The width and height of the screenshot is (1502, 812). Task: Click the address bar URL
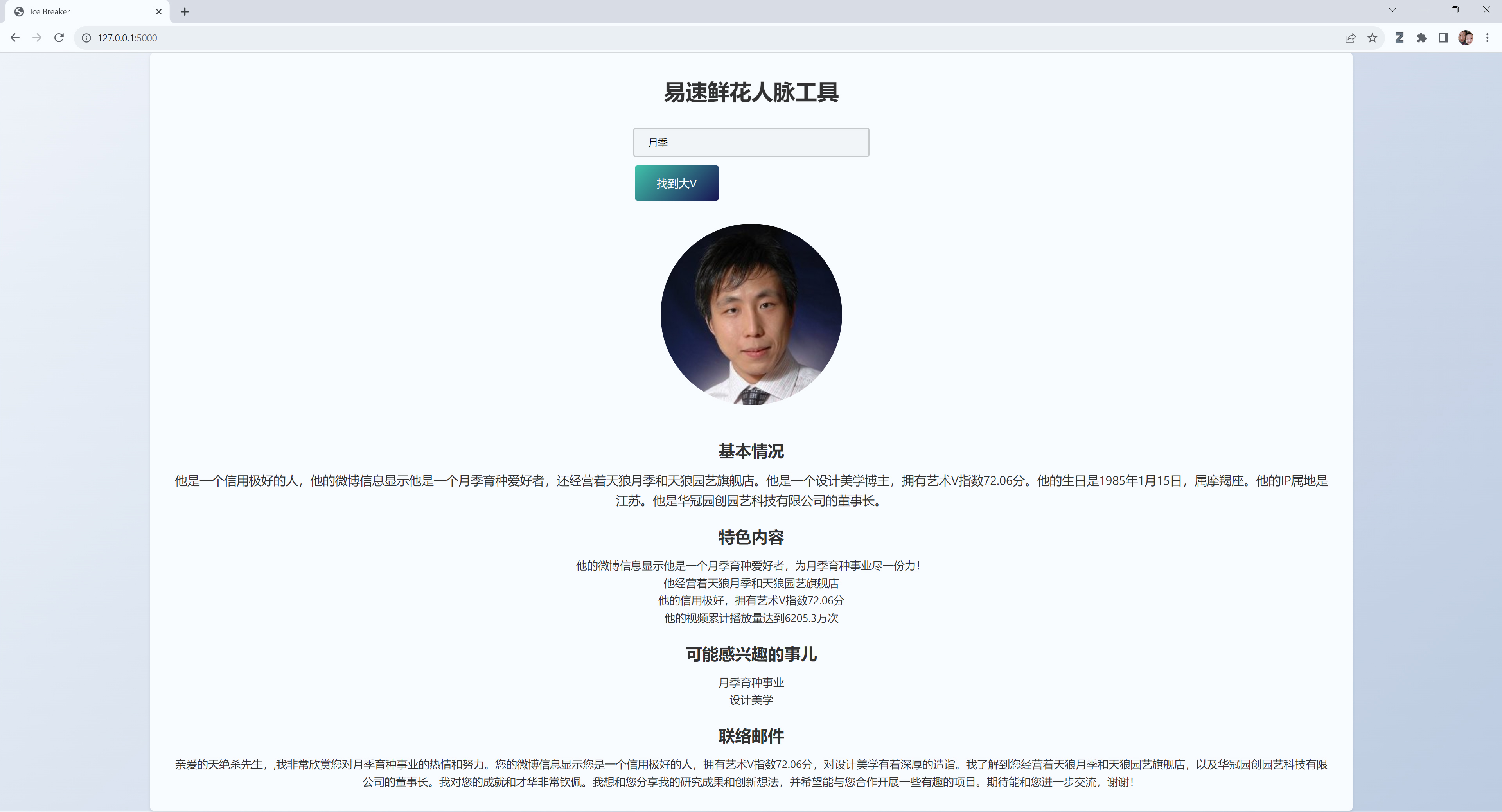click(127, 38)
